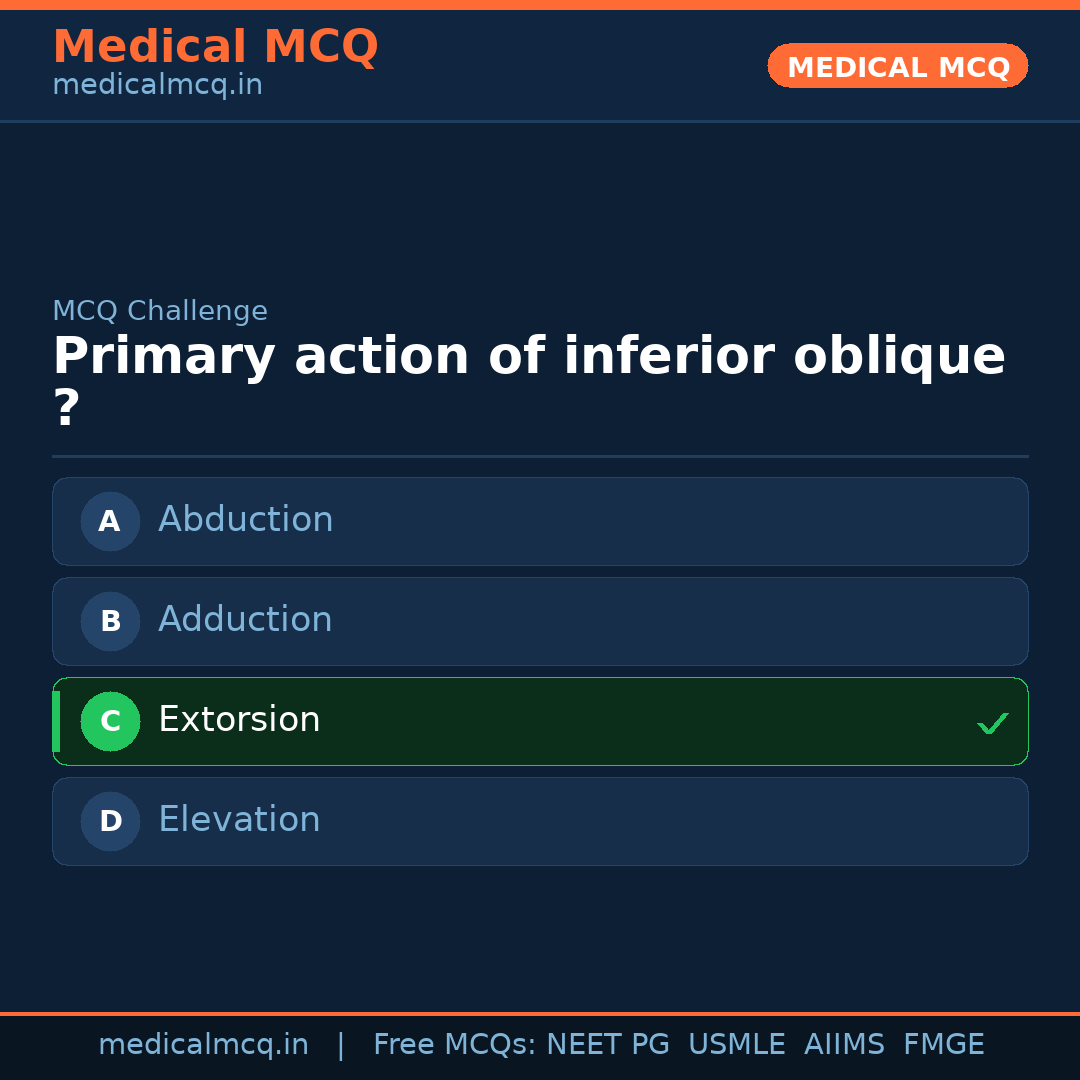Open the NEET PG section
This screenshot has width=1080, height=1080.
607,1043
